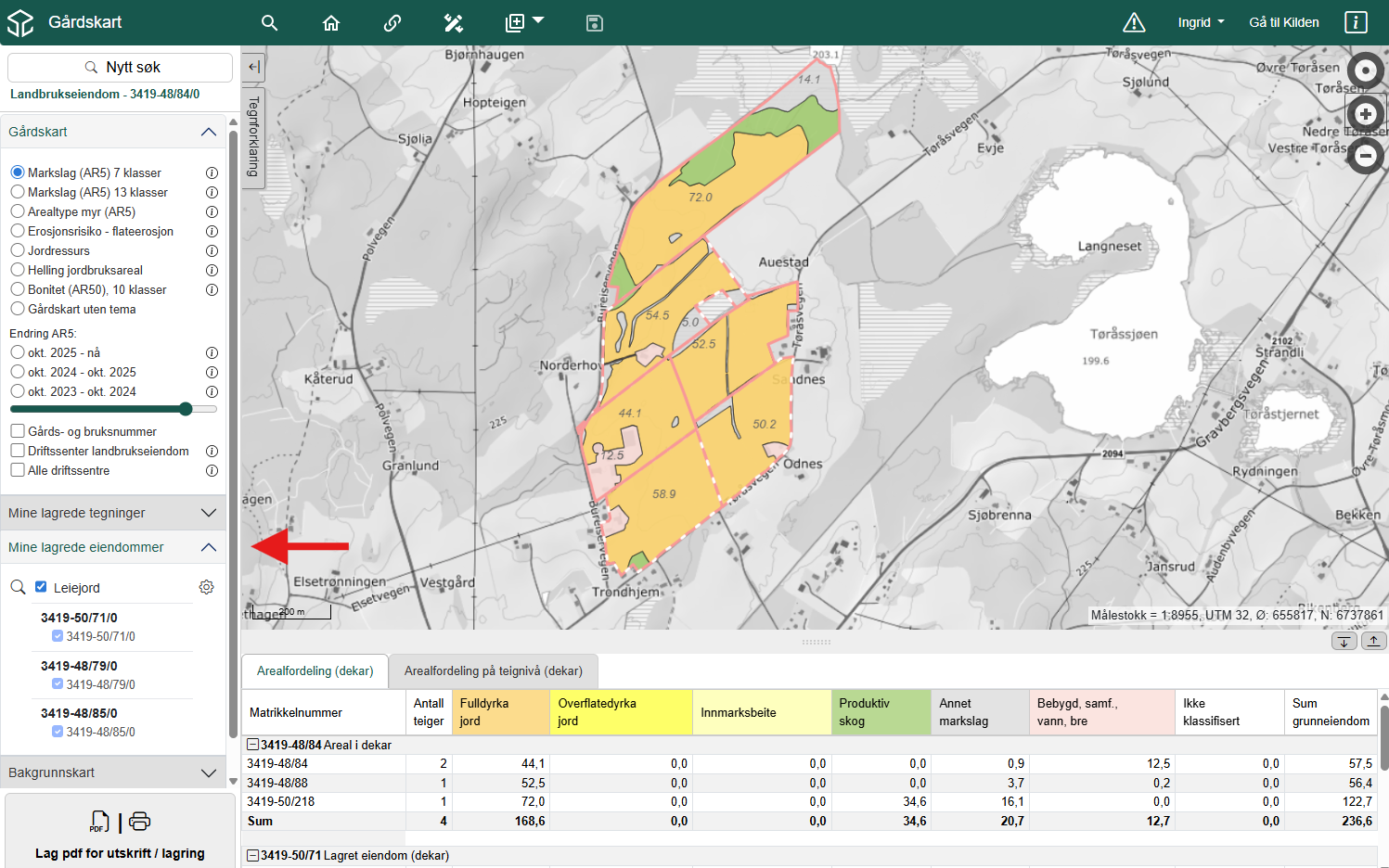Zoom out on the map with minus button

[1365, 156]
